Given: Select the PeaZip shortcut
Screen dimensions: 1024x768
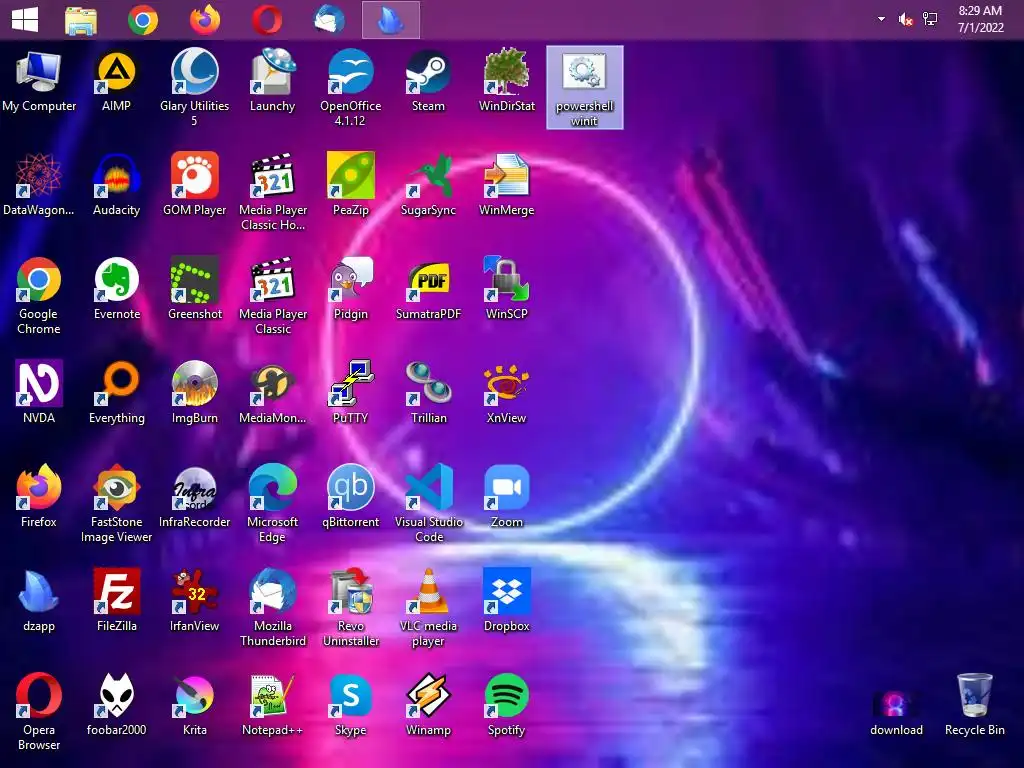Looking at the screenshot, I should pyautogui.click(x=351, y=185).
